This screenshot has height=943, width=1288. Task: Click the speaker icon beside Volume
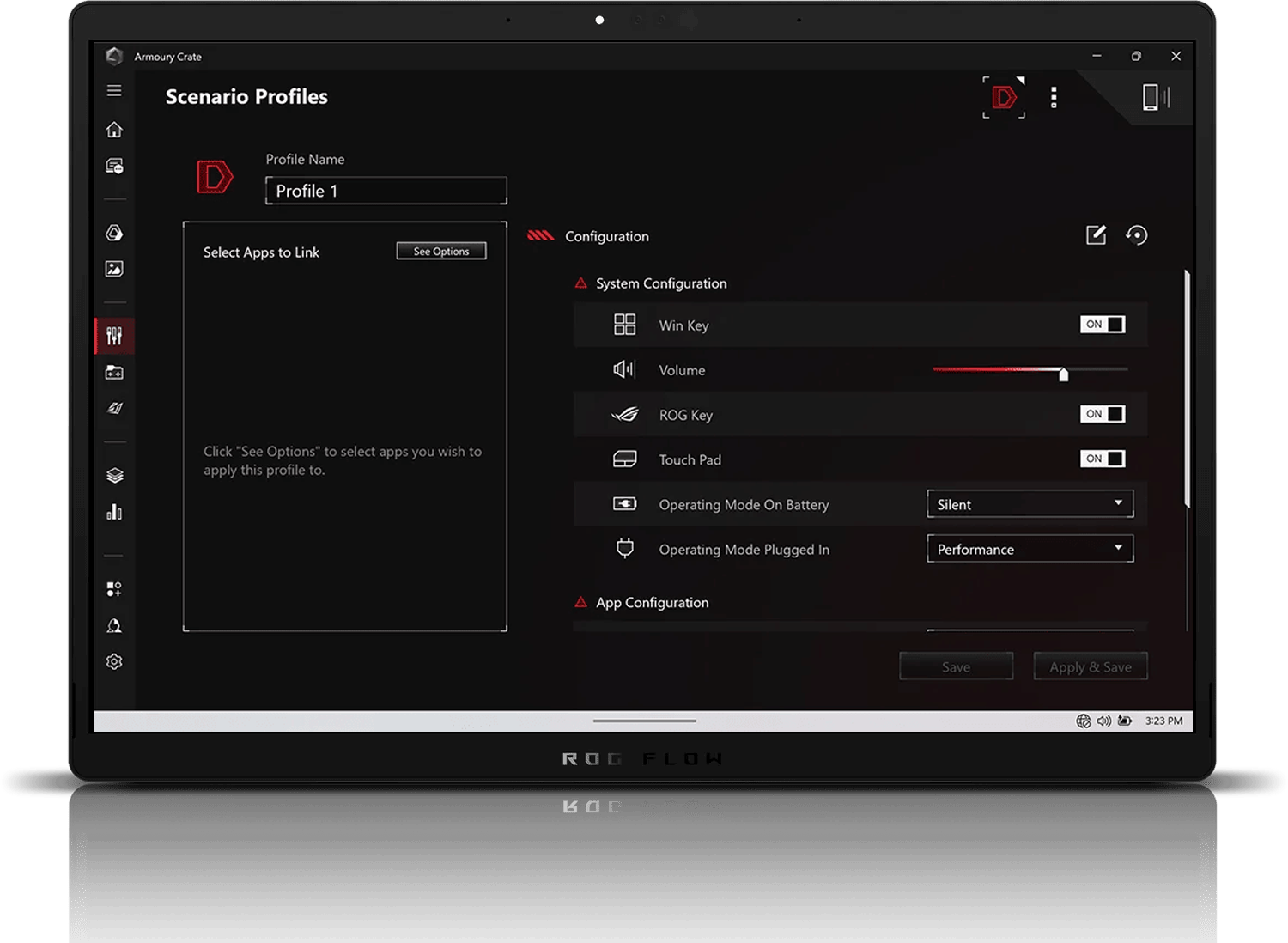click(x=624, y=369)
